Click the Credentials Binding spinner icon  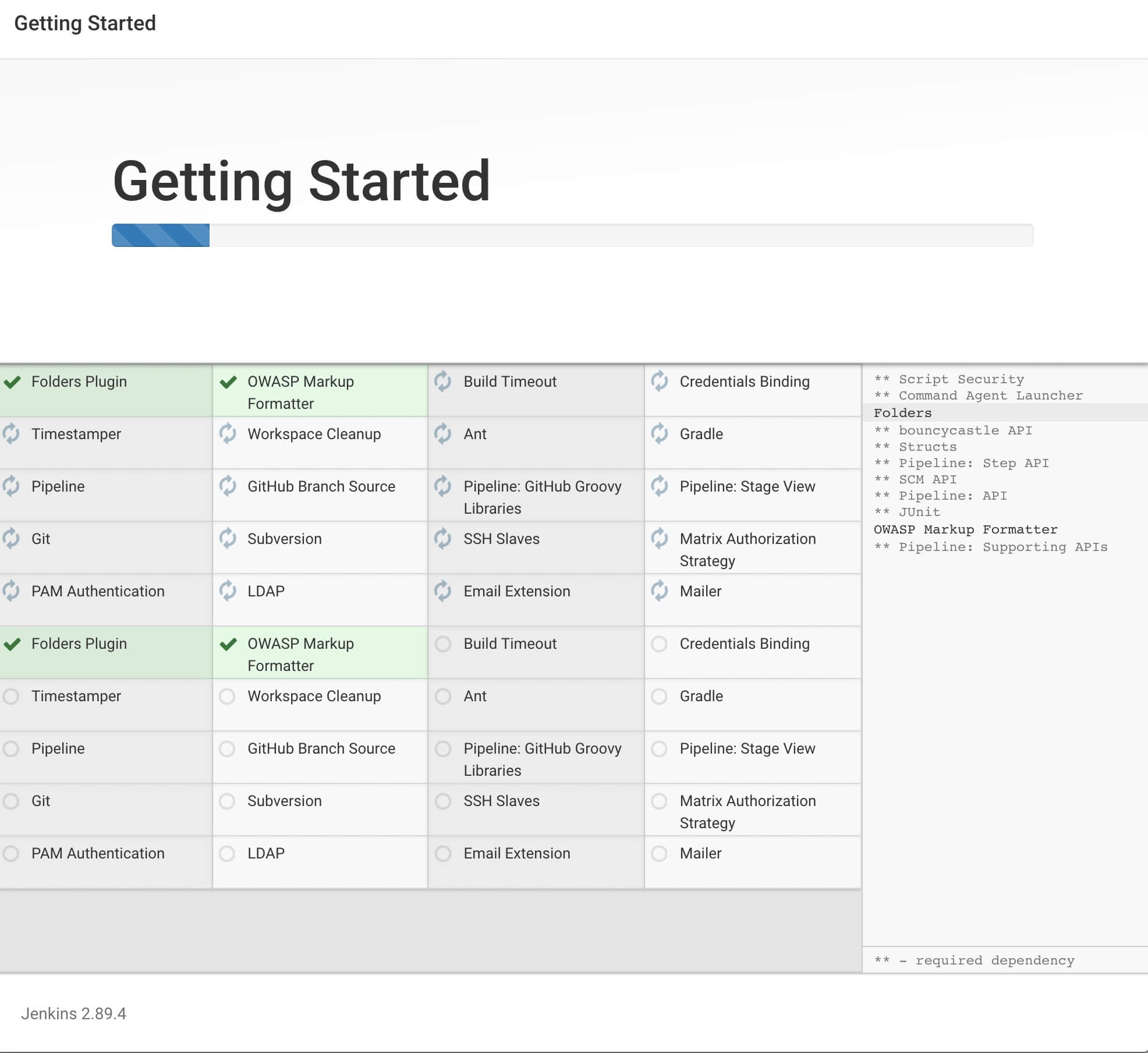click(x=660, y=382)
